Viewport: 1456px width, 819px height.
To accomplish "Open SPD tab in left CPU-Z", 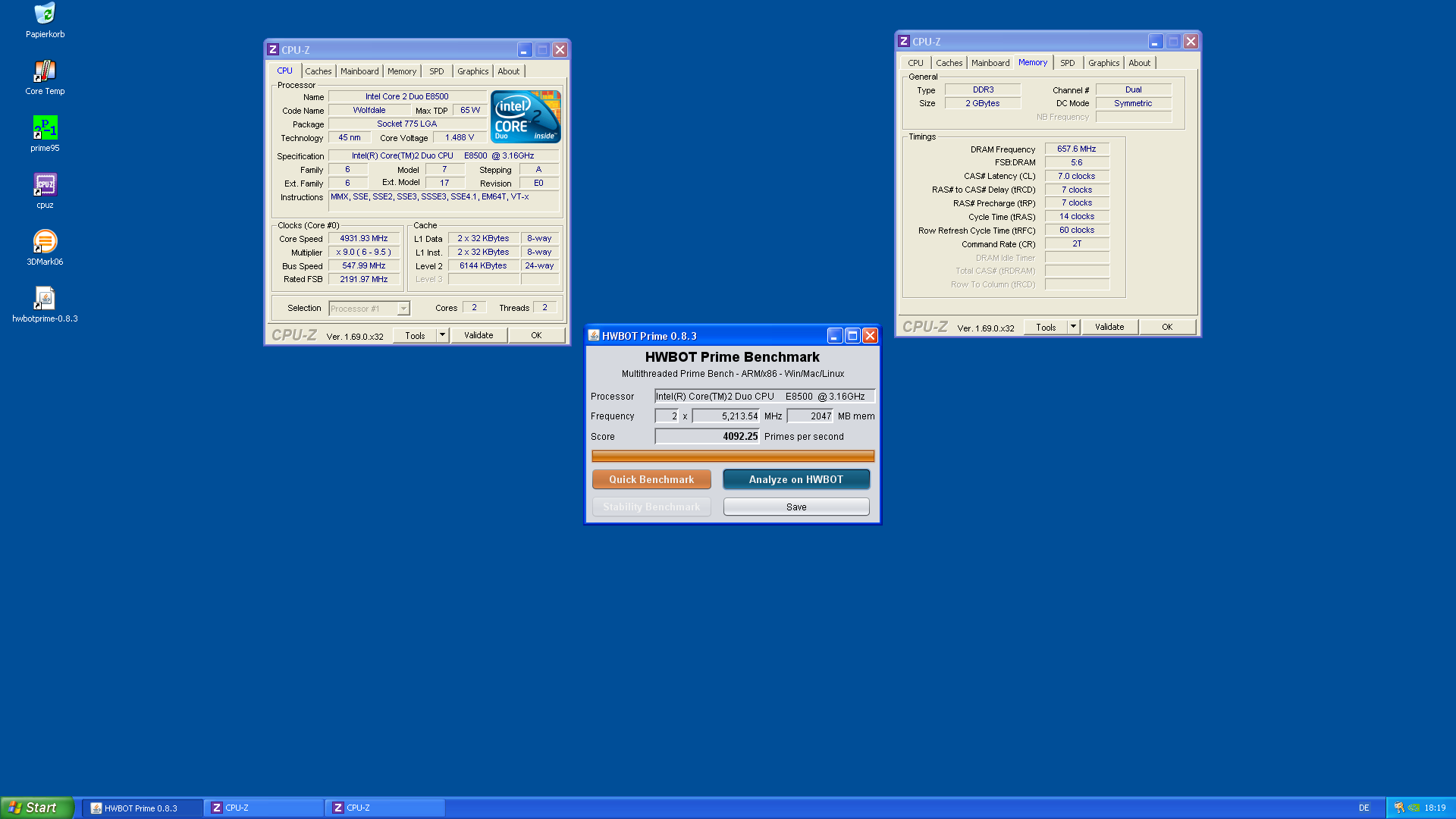I will pos(437,71).
